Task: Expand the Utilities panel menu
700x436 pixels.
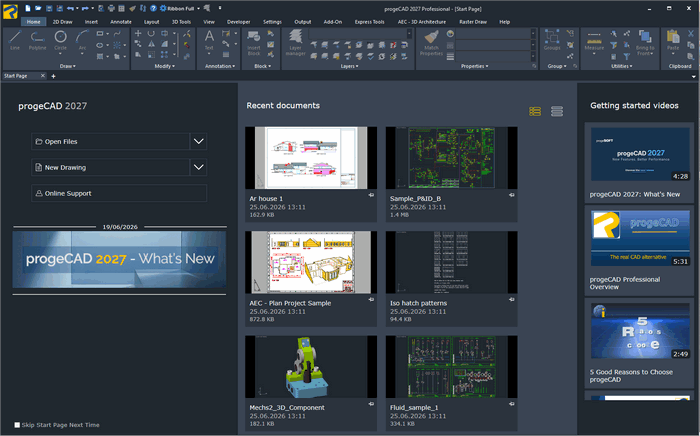Action: (621, 66)
